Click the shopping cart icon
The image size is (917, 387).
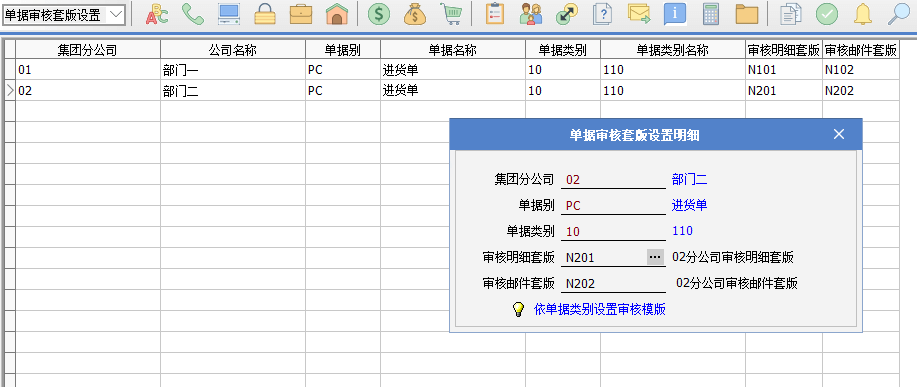pos(451,14)
